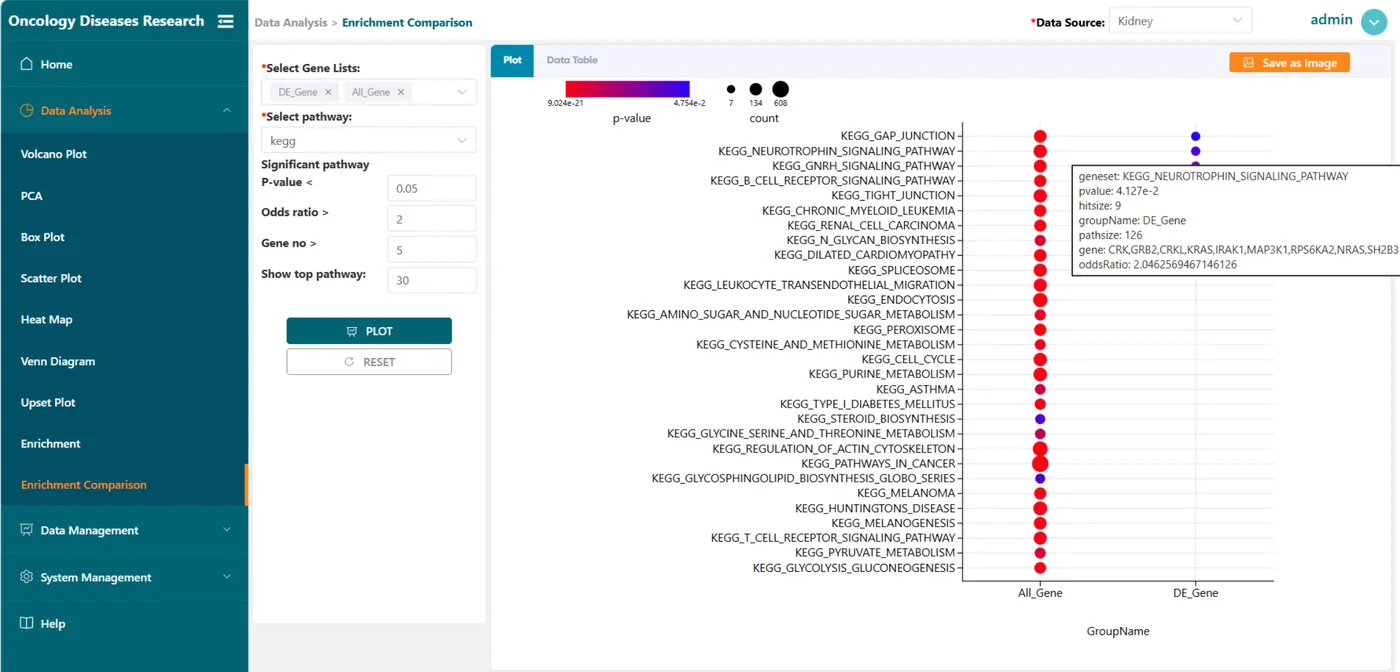This screenshot has width=1400, height=672.
Task: Open the admin avatar dropdown
Action: point(1374,22)
